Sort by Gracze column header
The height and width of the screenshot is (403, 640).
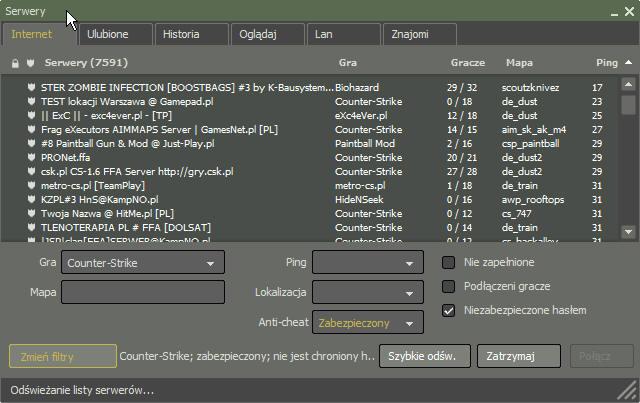tap(468, 62)
